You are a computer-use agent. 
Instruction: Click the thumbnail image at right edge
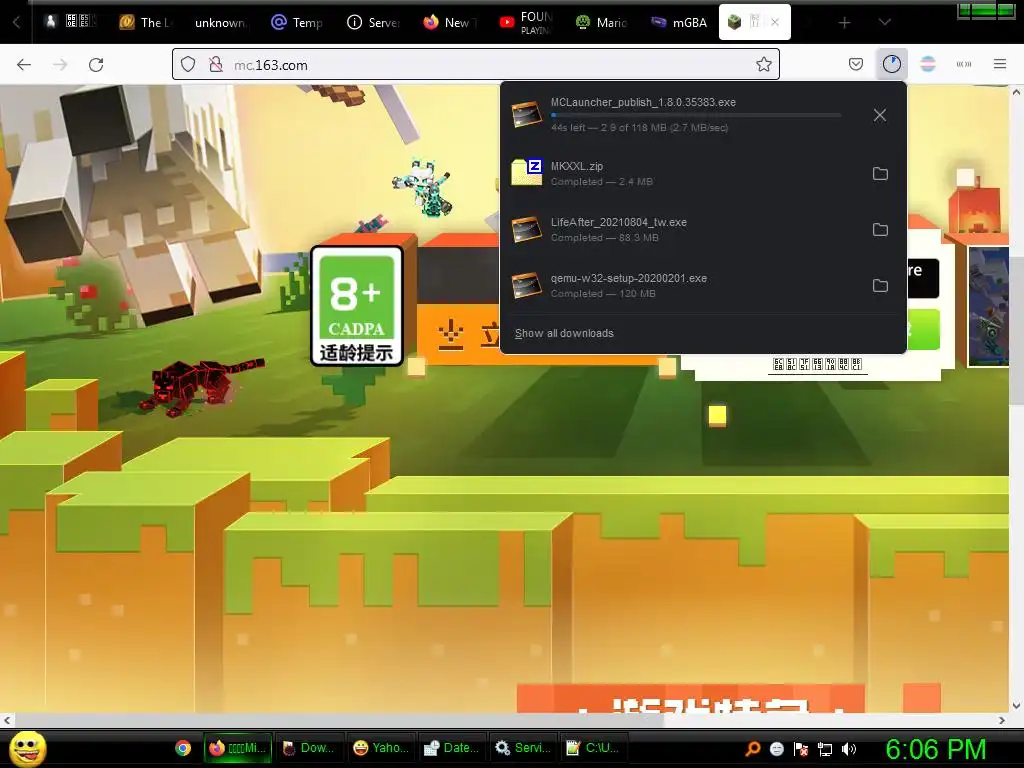point(988,307)
